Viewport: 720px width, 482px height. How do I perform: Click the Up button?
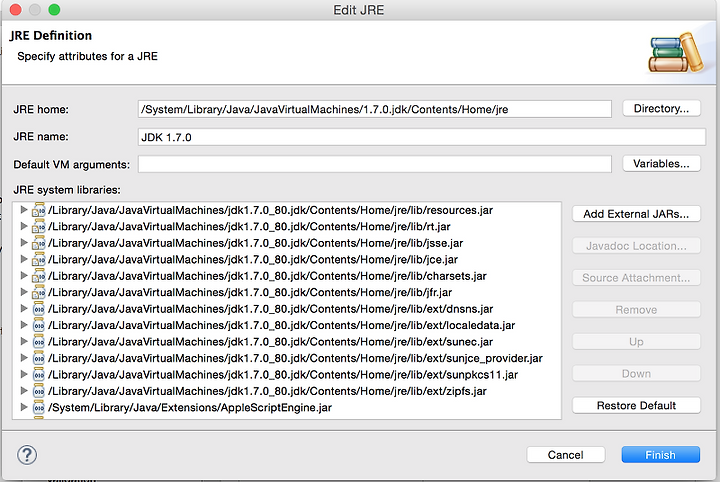coord(636,342)
